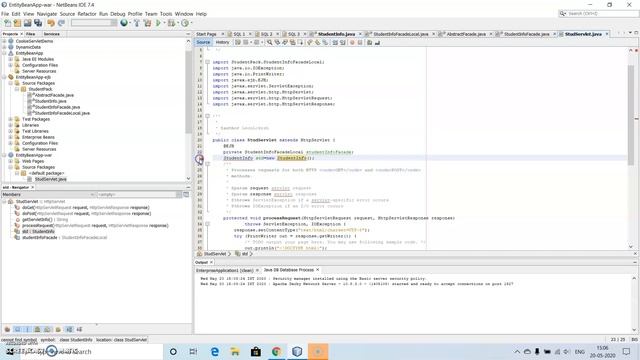Close the Output window tab

coord(211,262)
